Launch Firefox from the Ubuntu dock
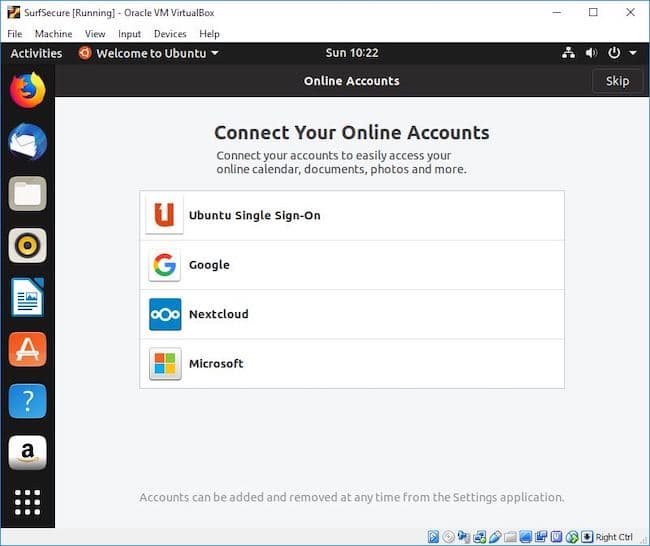The width and height of the screenshot is (650, 546). (x=27, y=90)
